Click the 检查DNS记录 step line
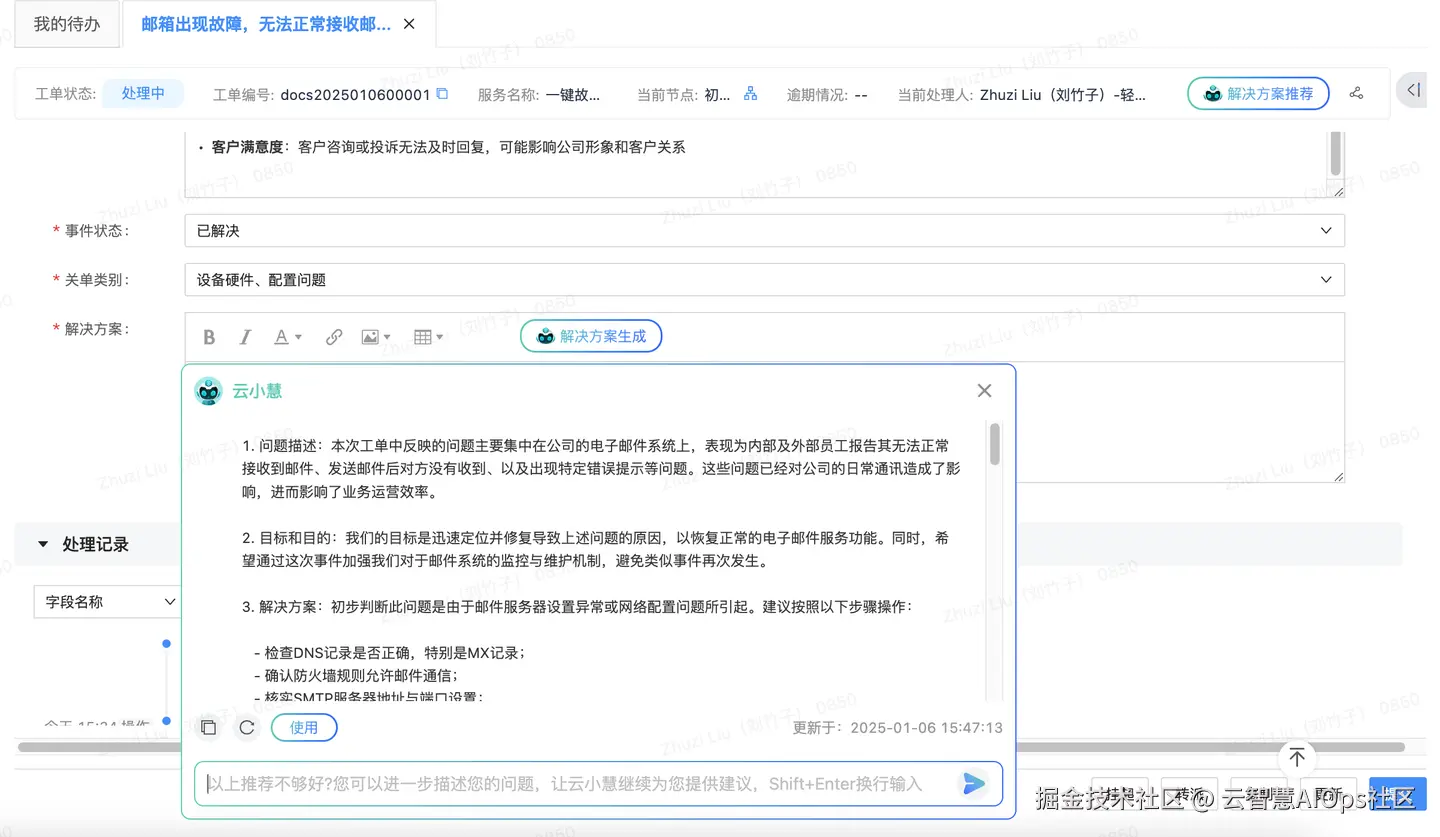The image size is (1440, 837). point(390,653)
